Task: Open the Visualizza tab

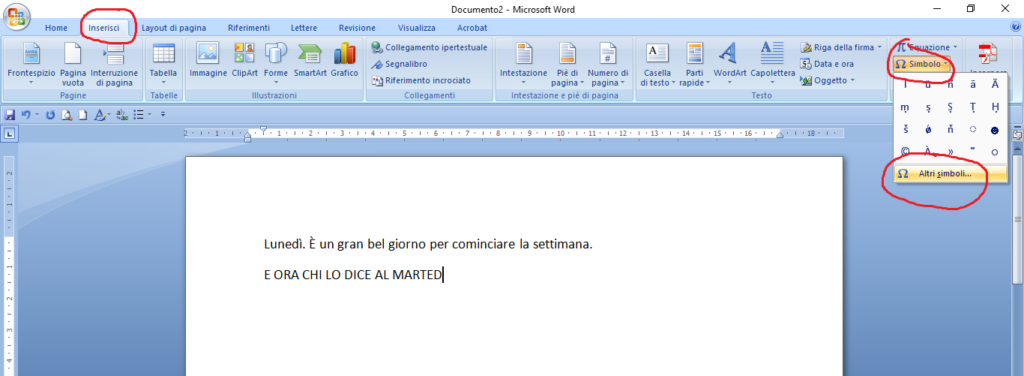Action: 417,28
